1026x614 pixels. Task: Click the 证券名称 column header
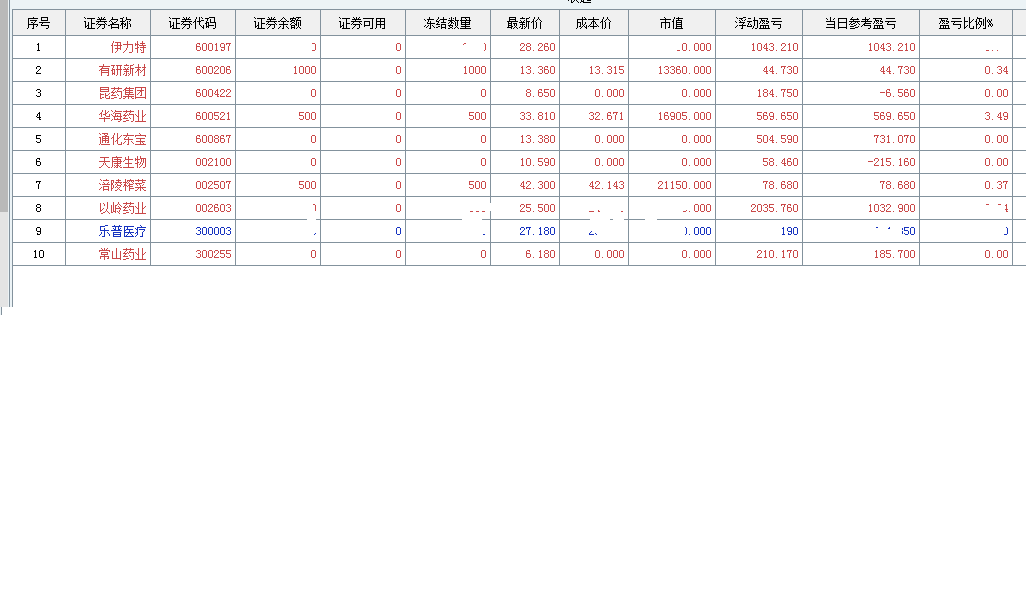(x=108, y=24)
